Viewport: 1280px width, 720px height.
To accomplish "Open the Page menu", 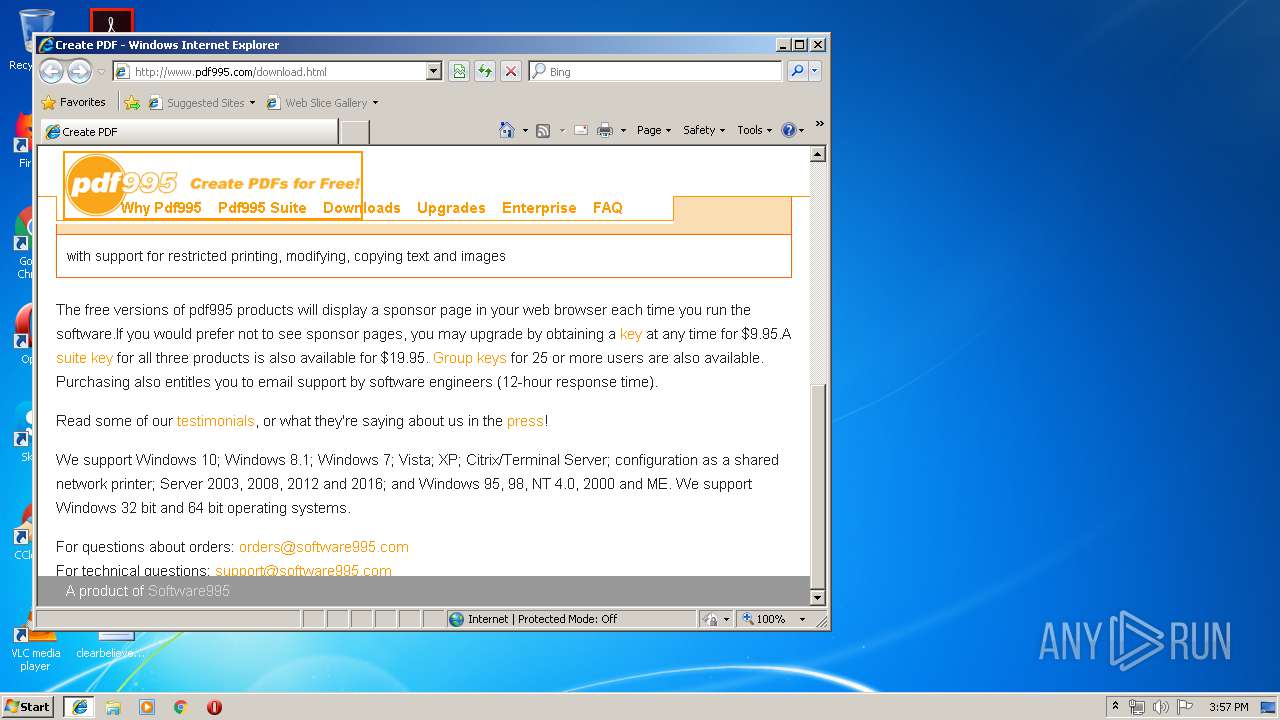I will point(654,130).
